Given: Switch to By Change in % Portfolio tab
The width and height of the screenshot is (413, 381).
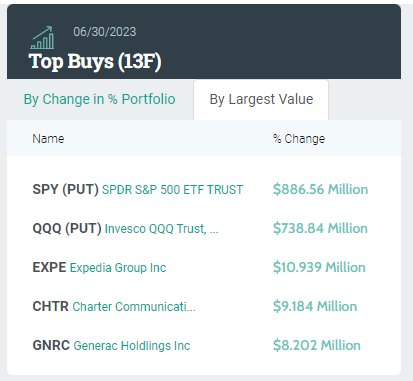Looking at the screenshot, I should [x=99, y=99].
